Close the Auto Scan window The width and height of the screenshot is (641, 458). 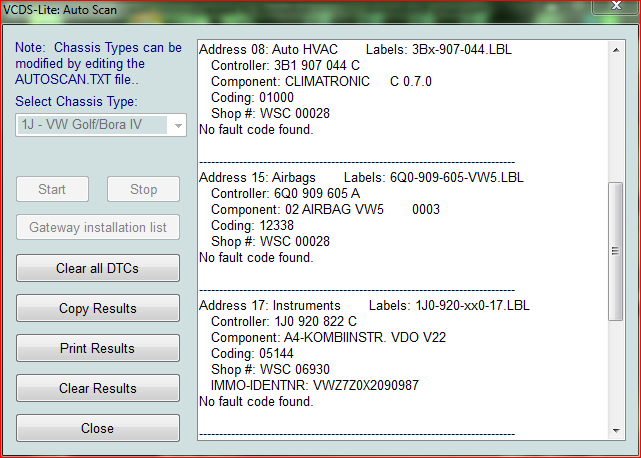(616, 6)
